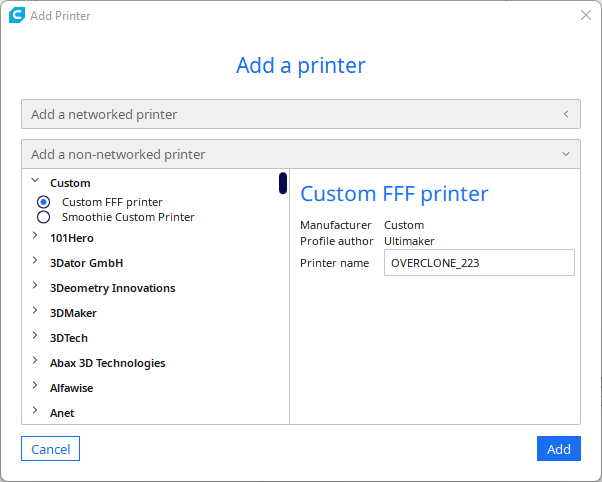Image resolution: width=602 pixels, height=482 pixels.
Task: Click the 'Custom FFF printer' heading
Action: pyautogui.click(x=394, y=194)
